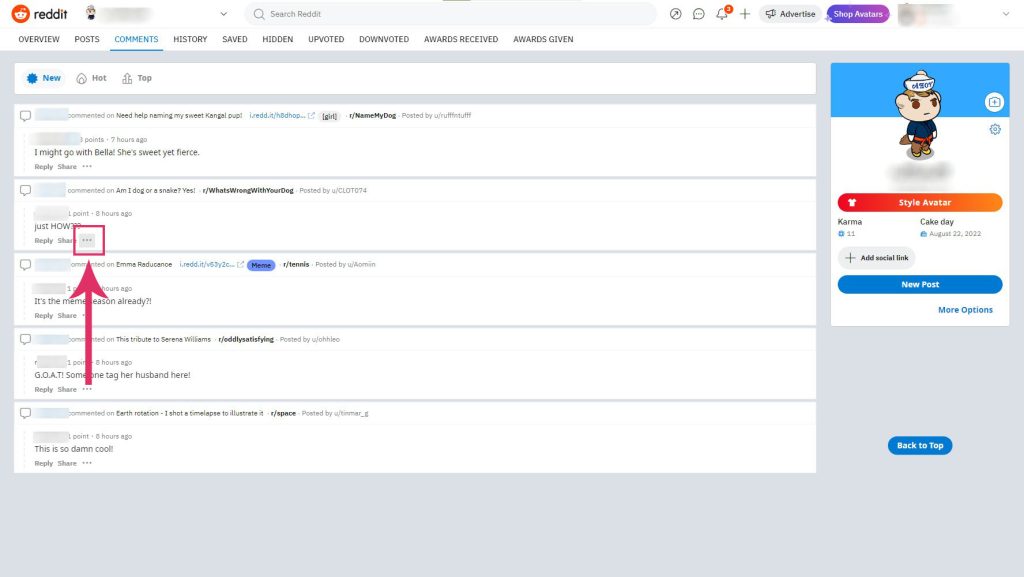Screen dimensions: 1024x577
Task: Open the Reddit home logo
Action: tap(40, 14)
